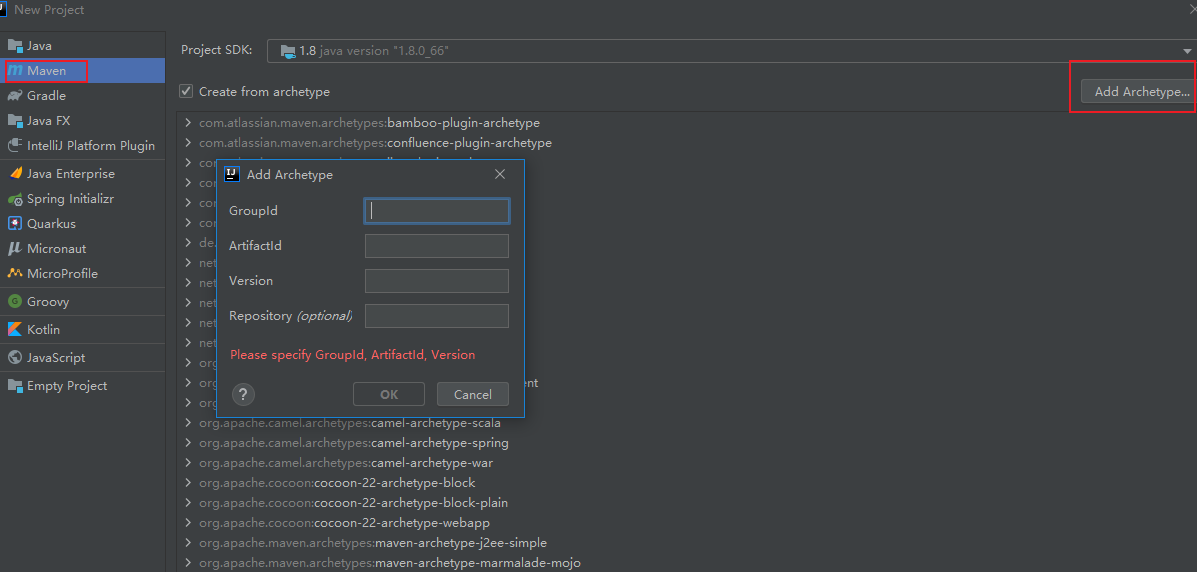The image size is (1197, 572).
Task: Focus the Version input field
Action: [x=437, y=281]
